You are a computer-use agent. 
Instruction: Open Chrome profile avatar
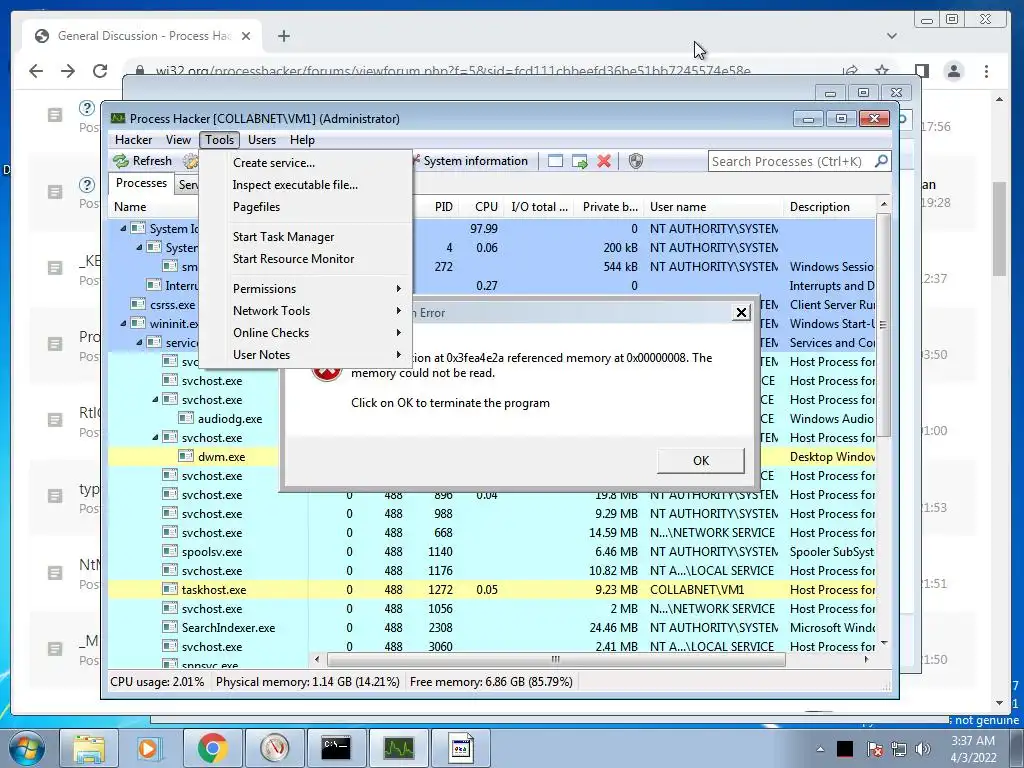point(954,71)
